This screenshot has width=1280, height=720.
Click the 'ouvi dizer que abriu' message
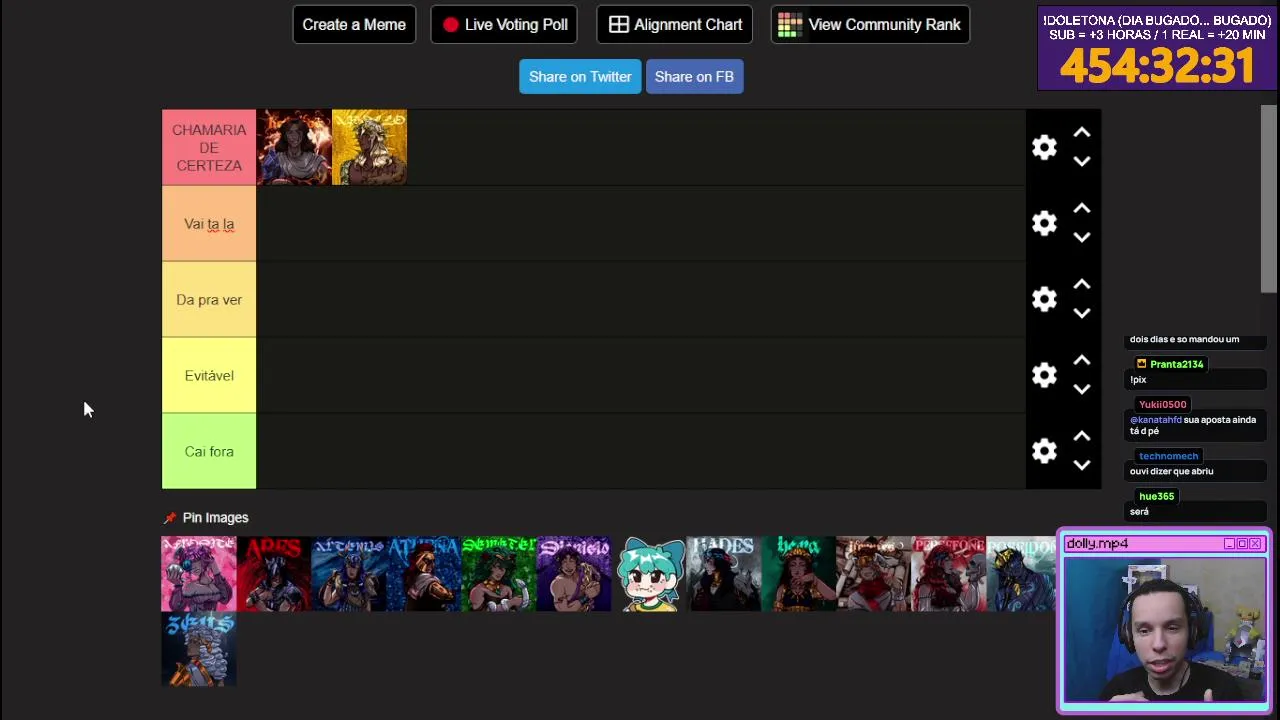[1171, 471]
